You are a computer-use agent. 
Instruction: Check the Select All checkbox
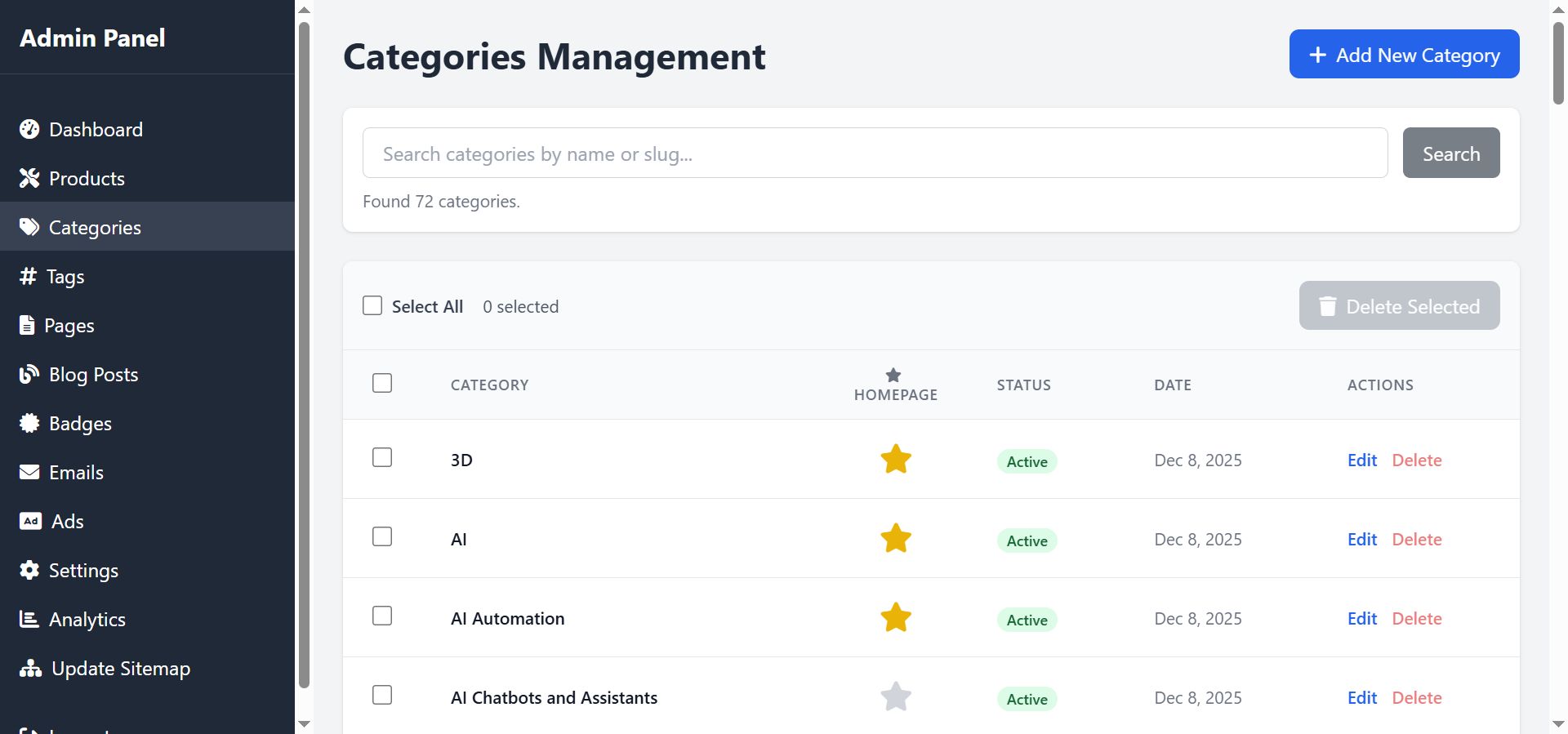(372, 305)
